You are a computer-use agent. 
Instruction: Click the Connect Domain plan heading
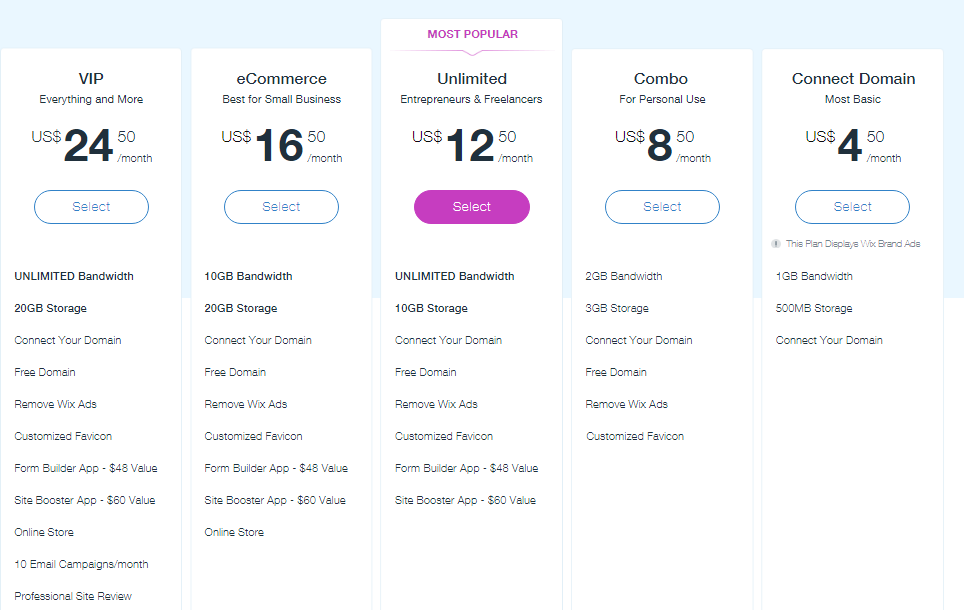853,79
